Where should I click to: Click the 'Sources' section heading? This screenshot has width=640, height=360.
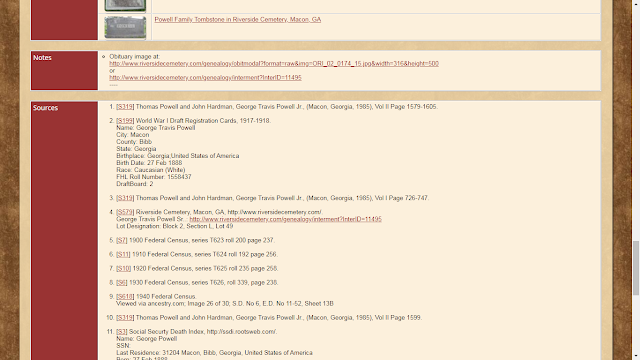tap(45, 108)
